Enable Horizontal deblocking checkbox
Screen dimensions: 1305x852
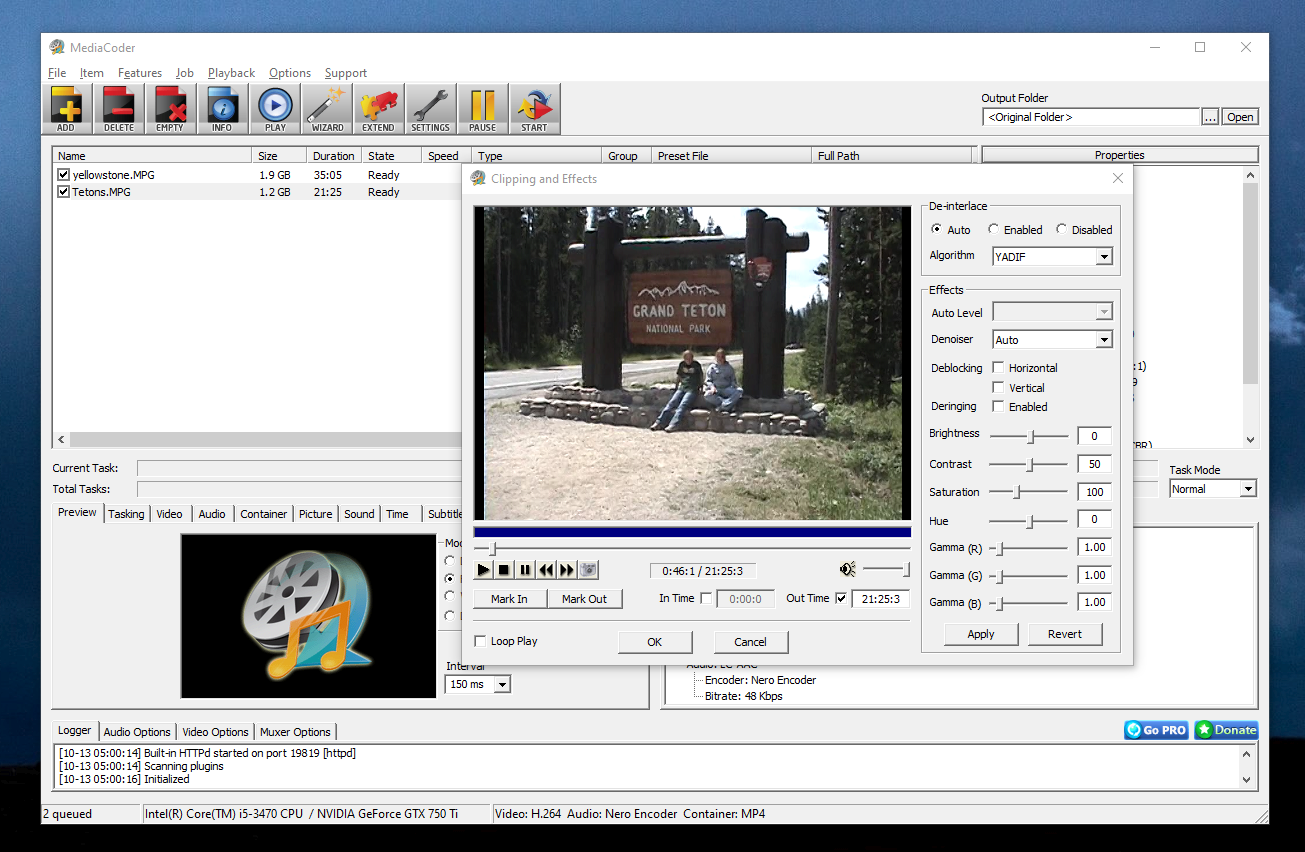998,368
